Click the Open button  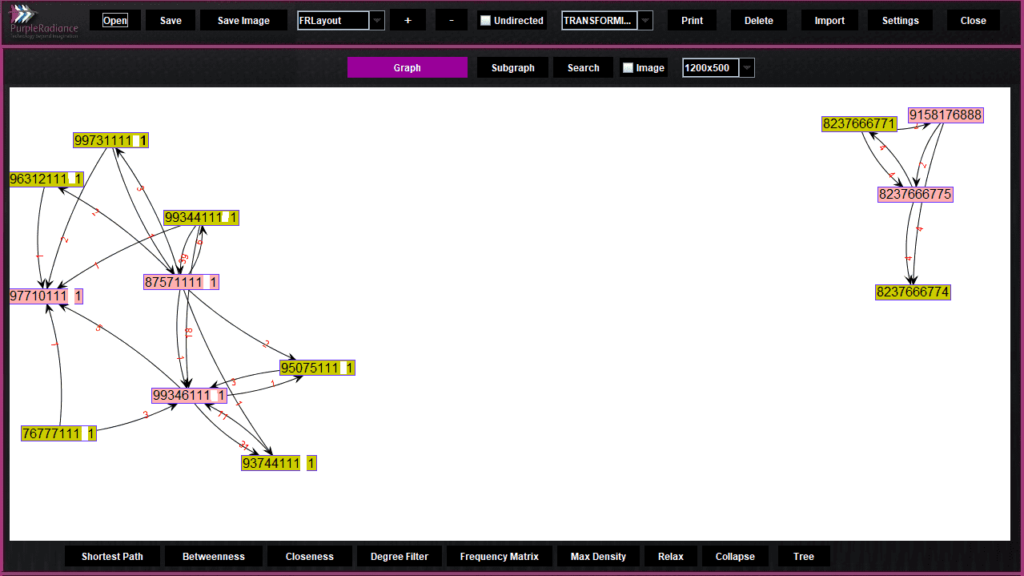[x=115, y=20]
